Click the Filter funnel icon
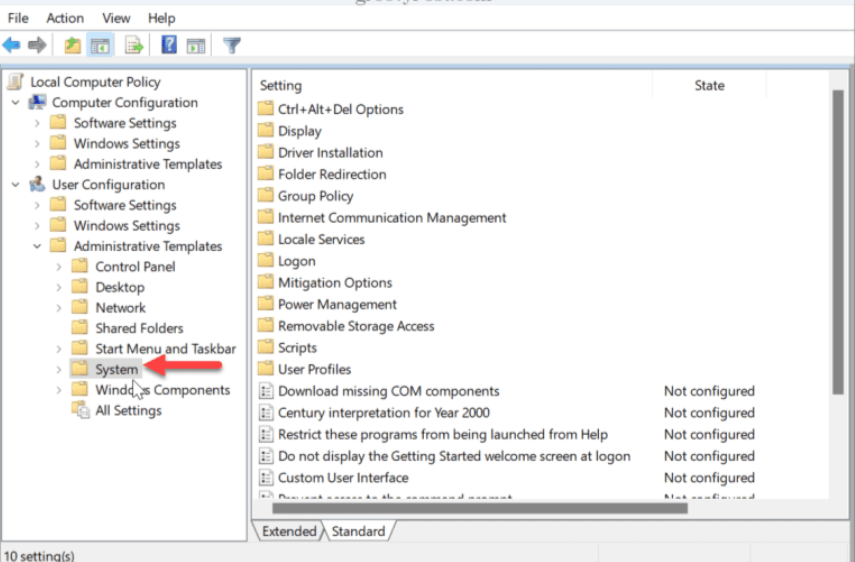 click(232, 45)
